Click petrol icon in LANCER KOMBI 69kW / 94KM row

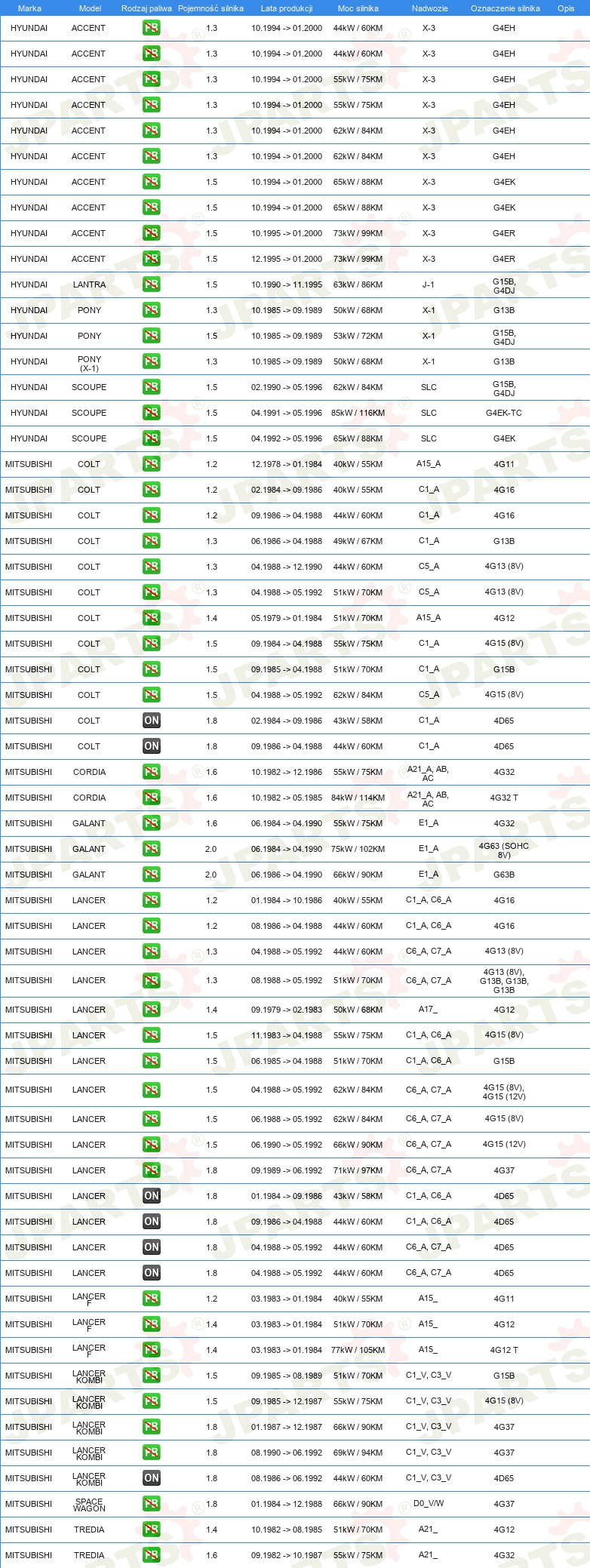point(151,1453)
